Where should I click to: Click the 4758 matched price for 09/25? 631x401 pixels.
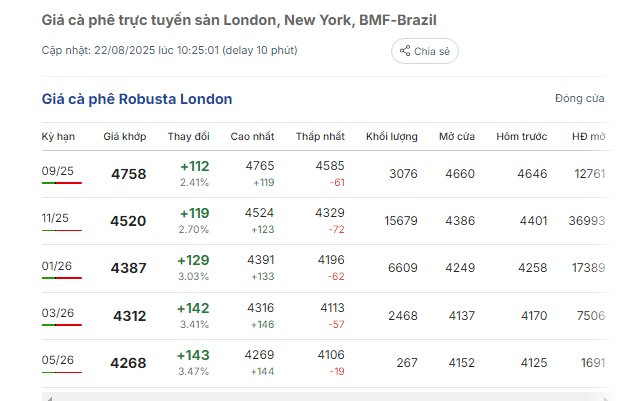click(128, 174)
